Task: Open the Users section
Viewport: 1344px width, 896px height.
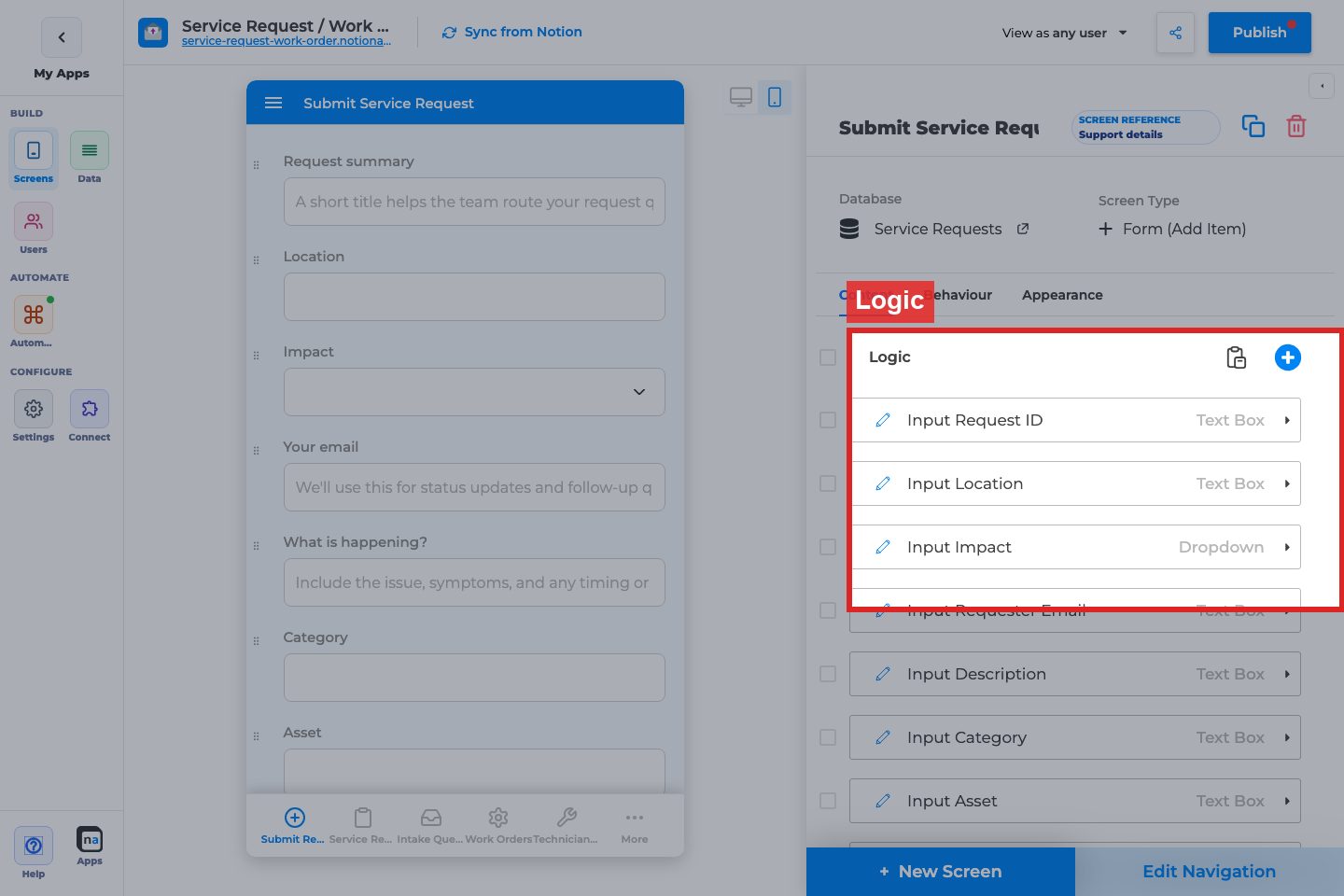Action: coord(34,229)
